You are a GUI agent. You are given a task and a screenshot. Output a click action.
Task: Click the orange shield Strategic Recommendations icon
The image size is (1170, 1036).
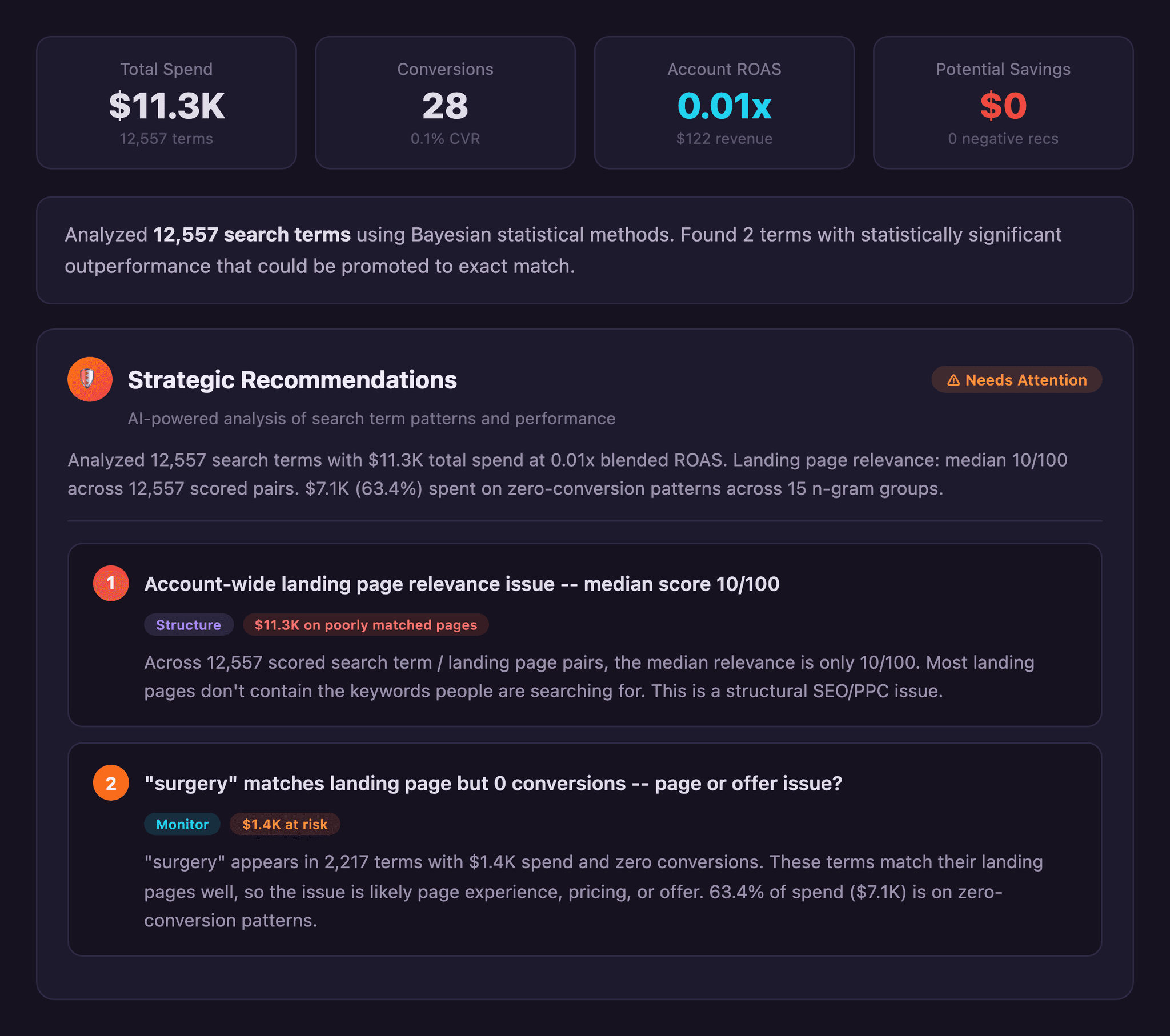click(x=89, y=379)
